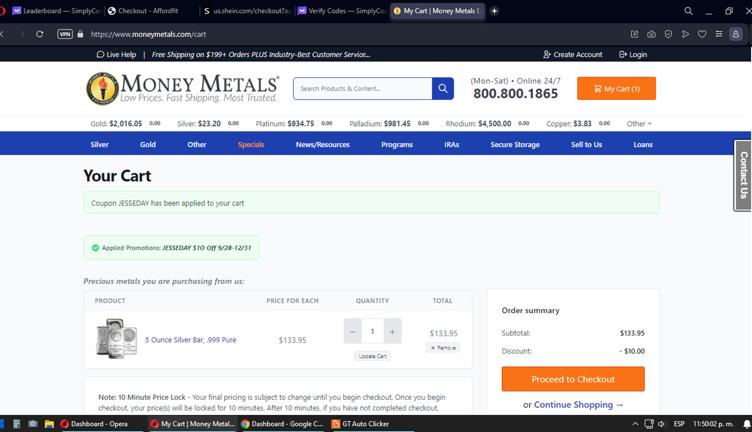The width and height of the screenshot is (752, 432).
Task: Click the Platinum spot price $934.75
Action: [301, 124]
